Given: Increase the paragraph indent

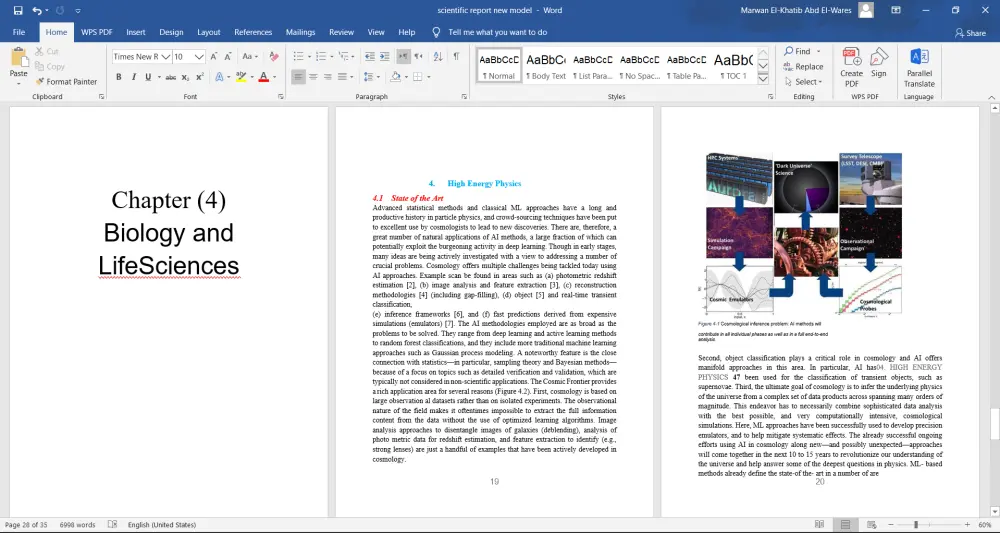Looking at the screenshot, I should [x=385, y=57].
